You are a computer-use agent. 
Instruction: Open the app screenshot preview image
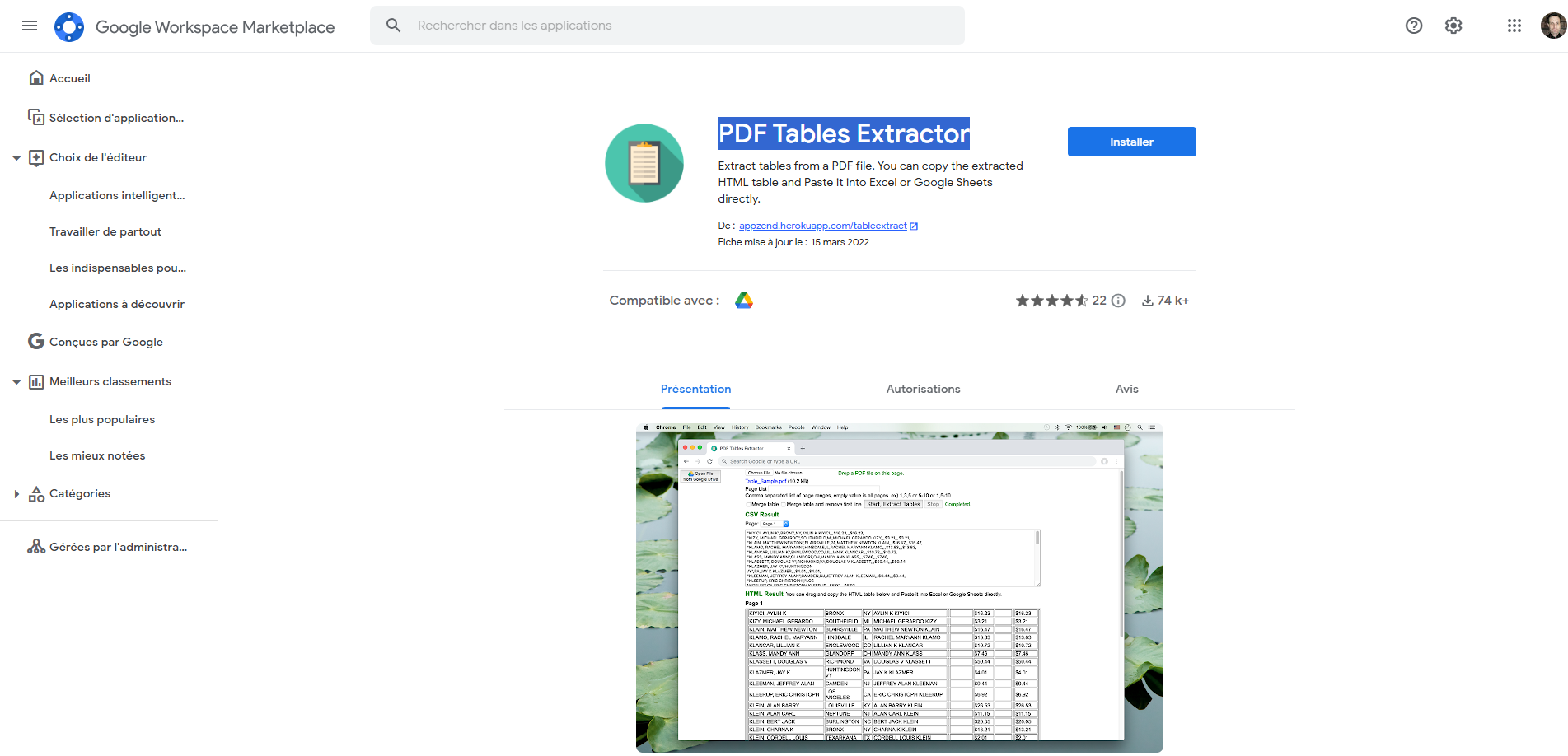900,588
